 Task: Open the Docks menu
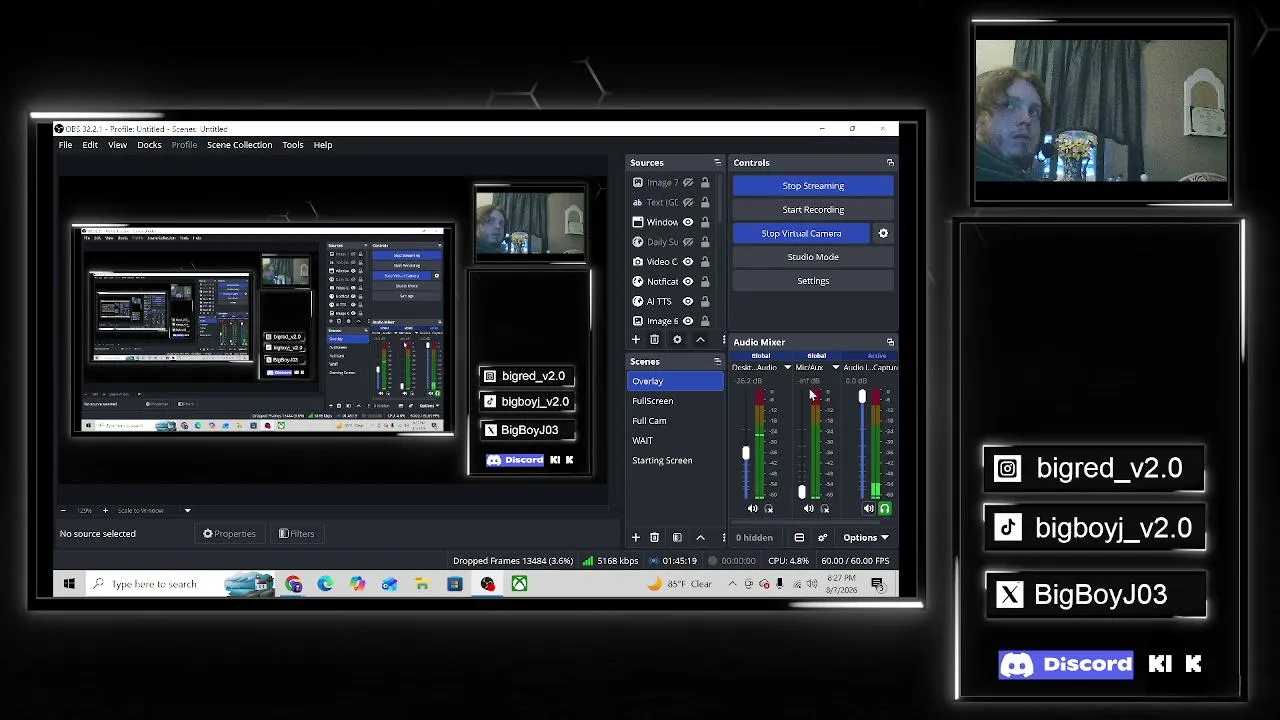click(149, 145)
